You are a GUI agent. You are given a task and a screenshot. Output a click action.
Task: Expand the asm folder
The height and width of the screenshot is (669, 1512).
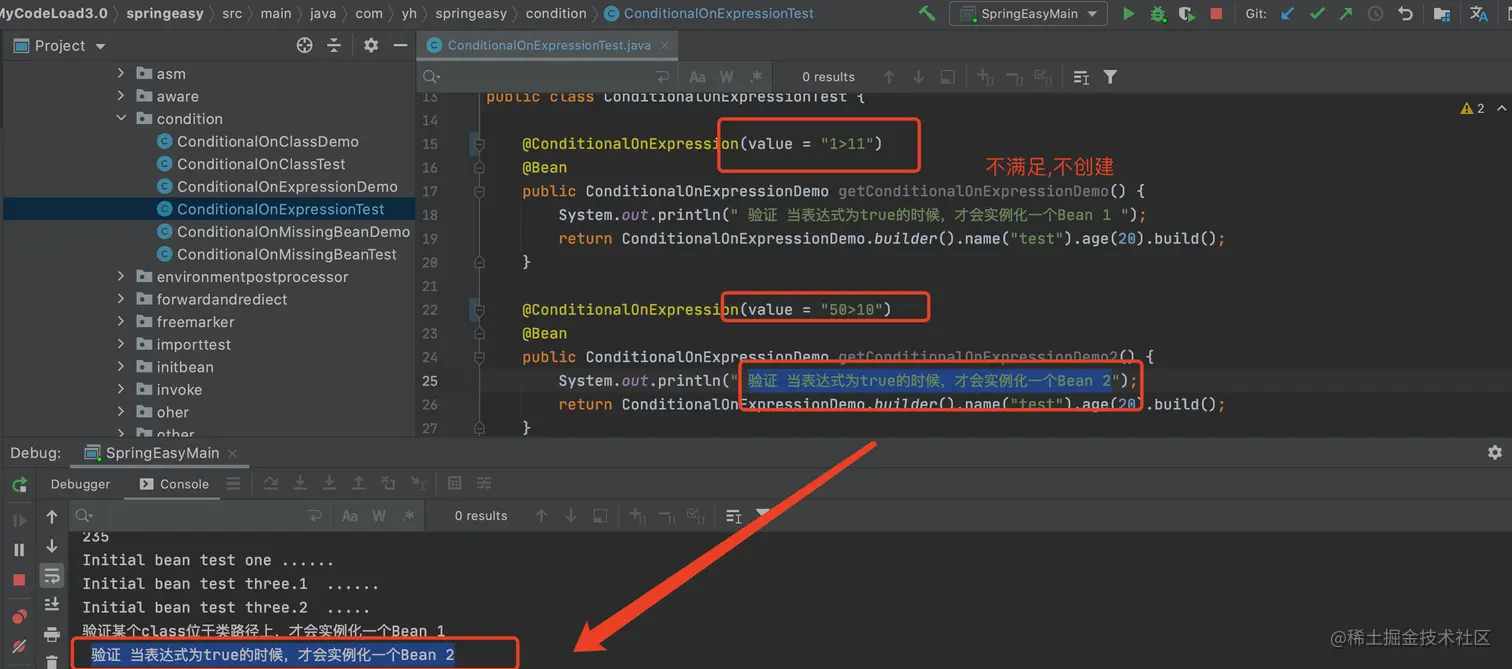[121, 73]
